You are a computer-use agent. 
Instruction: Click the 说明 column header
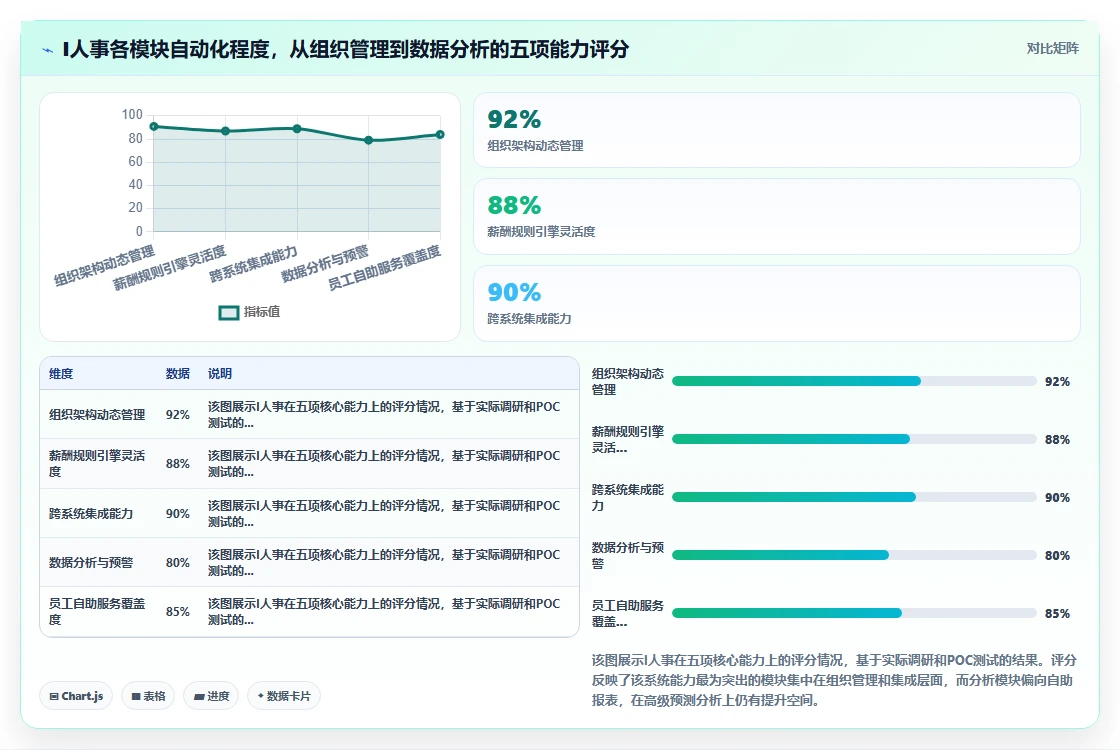[x=220, y=374]
